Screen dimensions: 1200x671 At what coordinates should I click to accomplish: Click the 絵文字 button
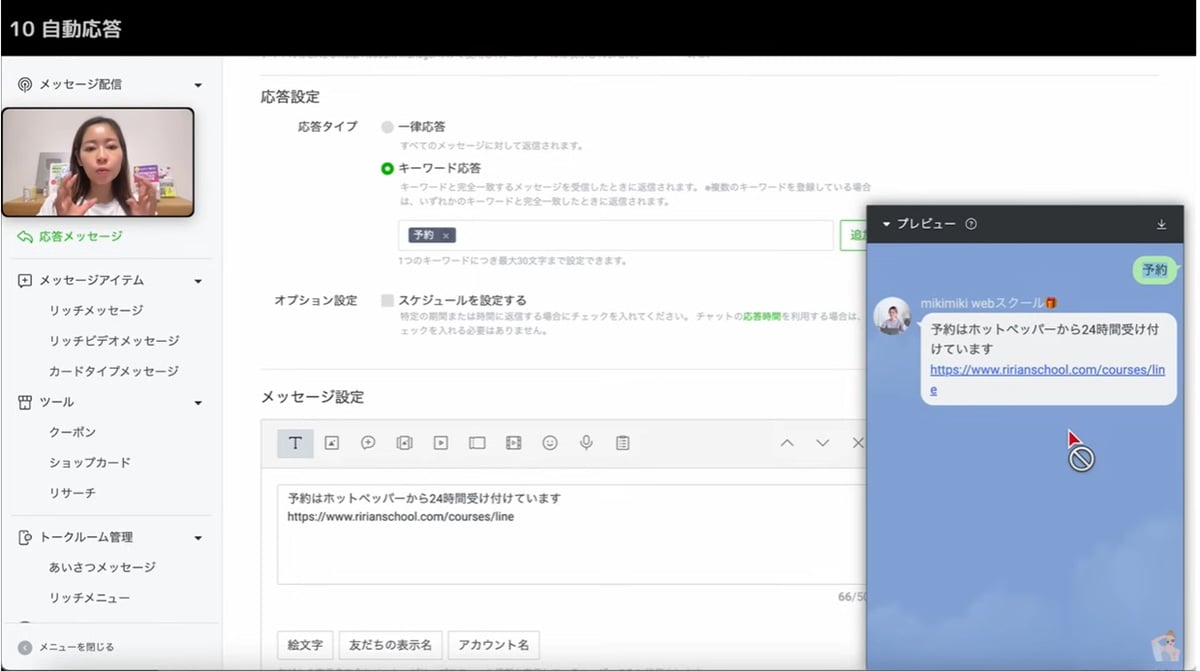[305, 645]
